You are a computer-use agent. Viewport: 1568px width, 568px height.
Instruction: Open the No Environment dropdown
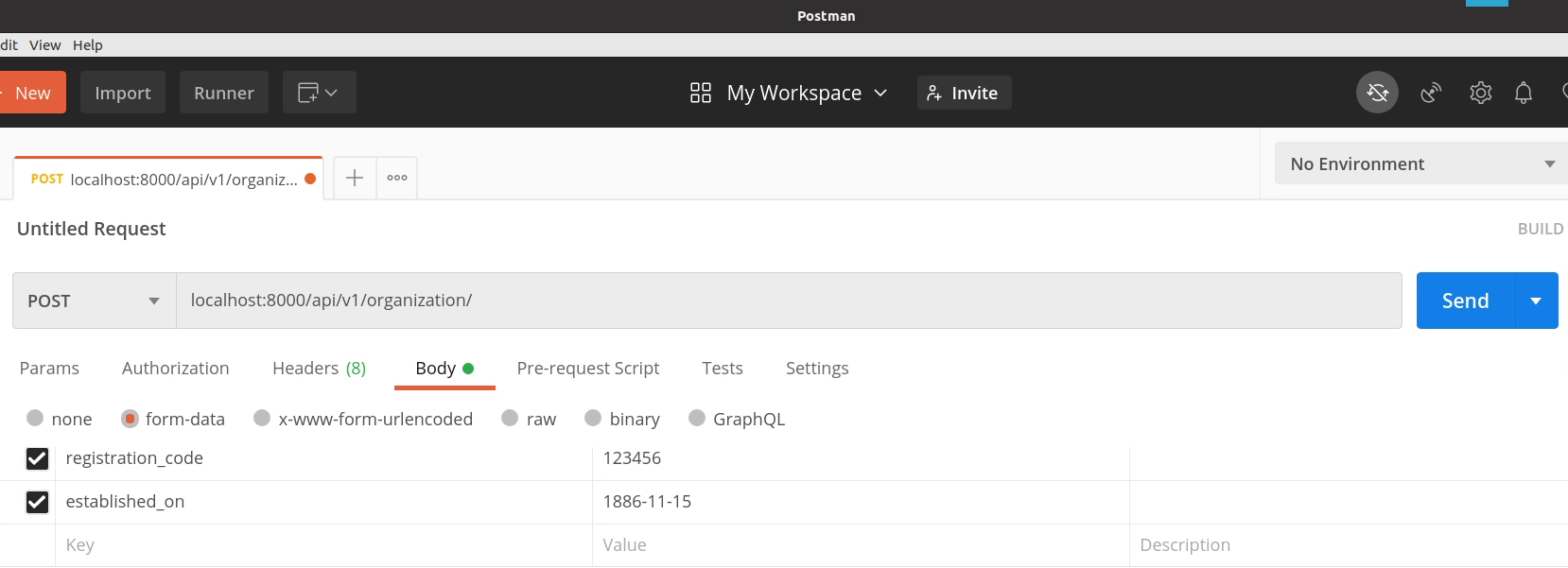point(1421,164)
